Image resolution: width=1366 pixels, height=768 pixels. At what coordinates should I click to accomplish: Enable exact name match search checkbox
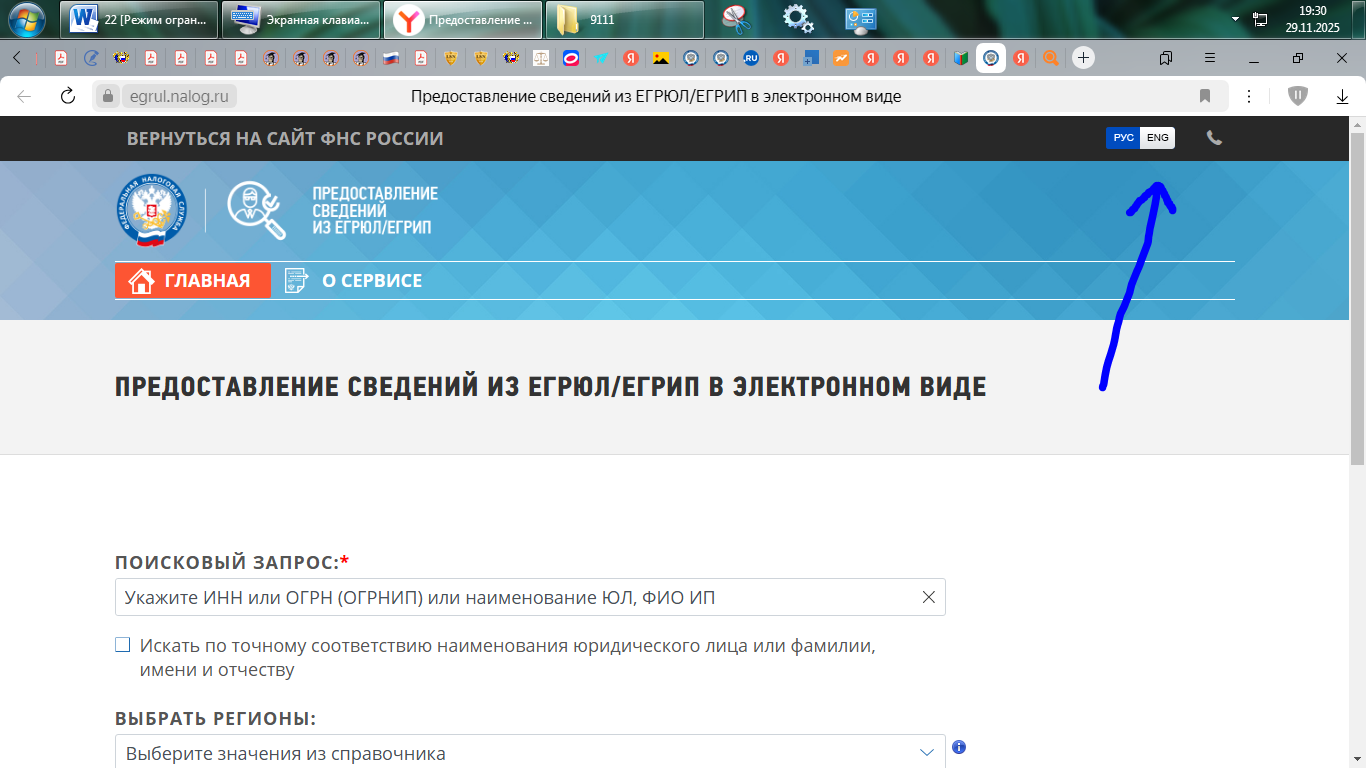click(x=121, y=646)
